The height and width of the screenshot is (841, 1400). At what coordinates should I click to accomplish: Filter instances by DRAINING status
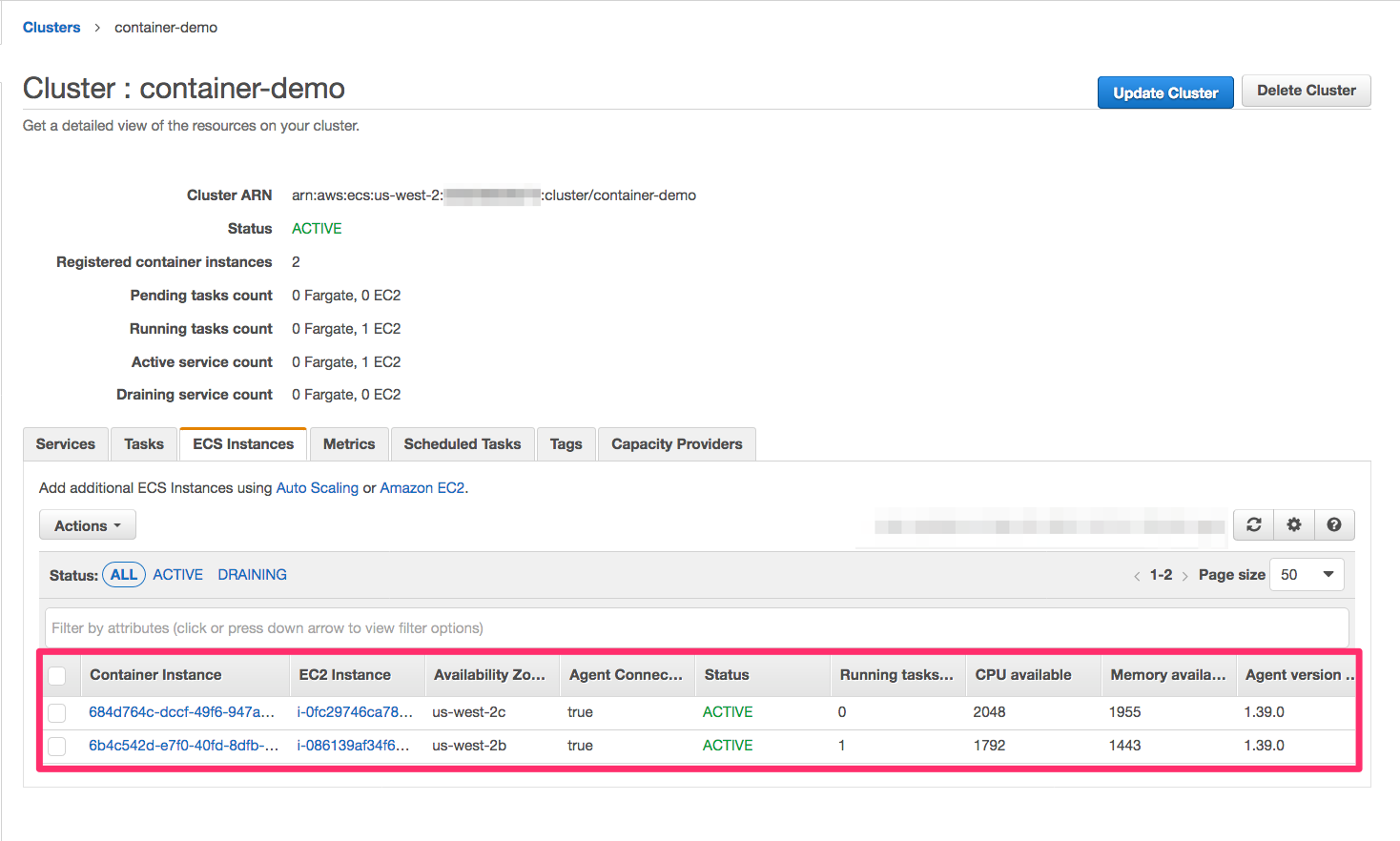252,575
